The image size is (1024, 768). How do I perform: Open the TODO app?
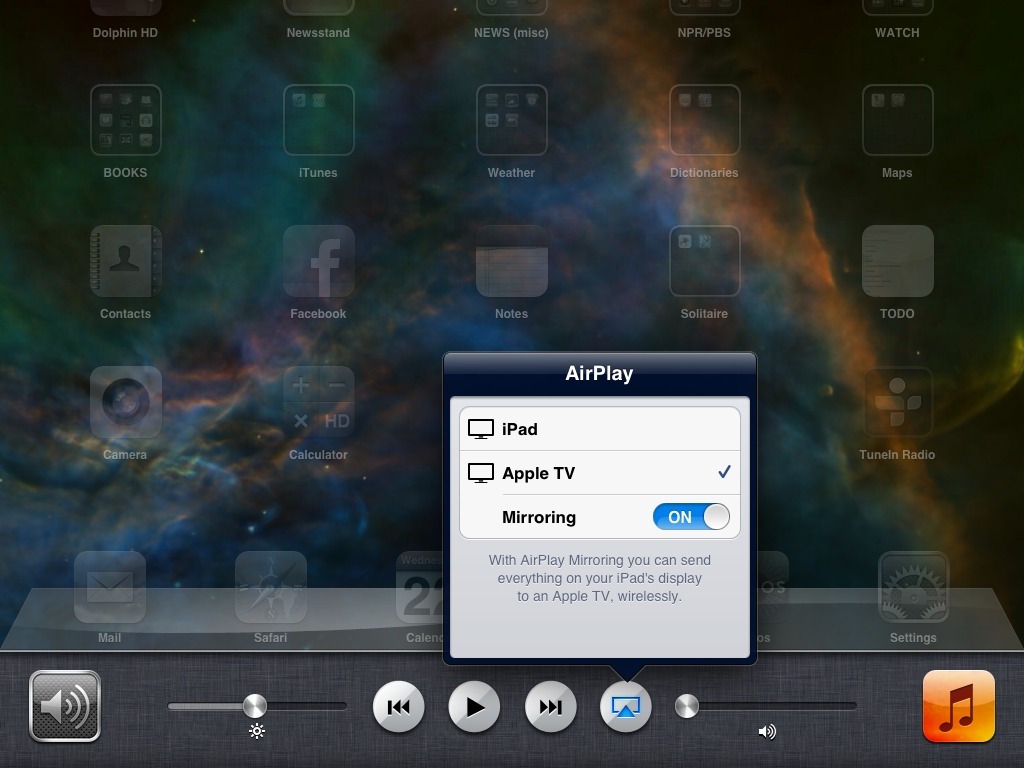click(897, 261)
